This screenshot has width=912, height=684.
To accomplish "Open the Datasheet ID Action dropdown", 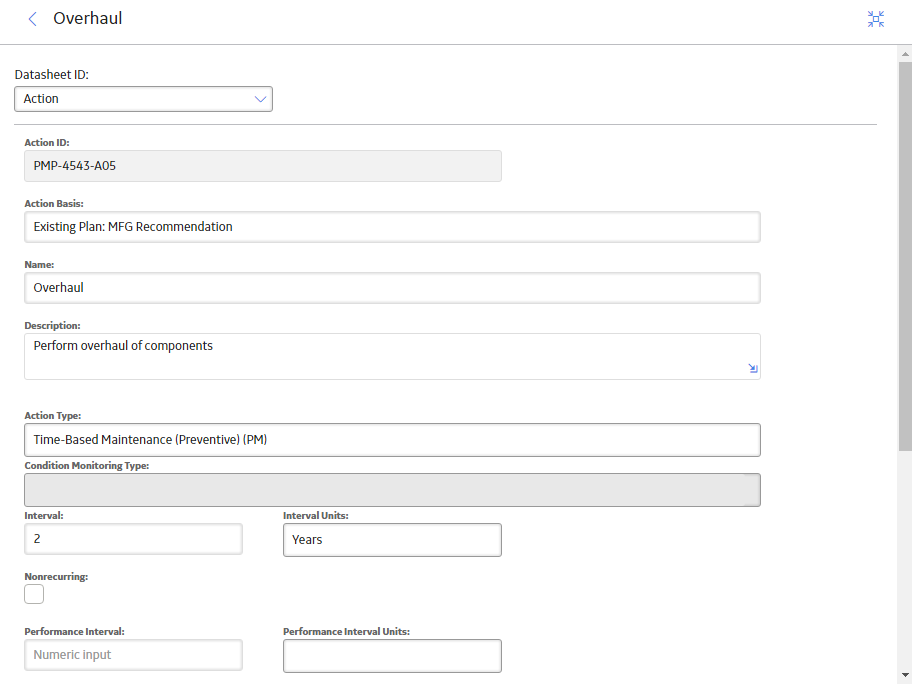I will (143, 99).
